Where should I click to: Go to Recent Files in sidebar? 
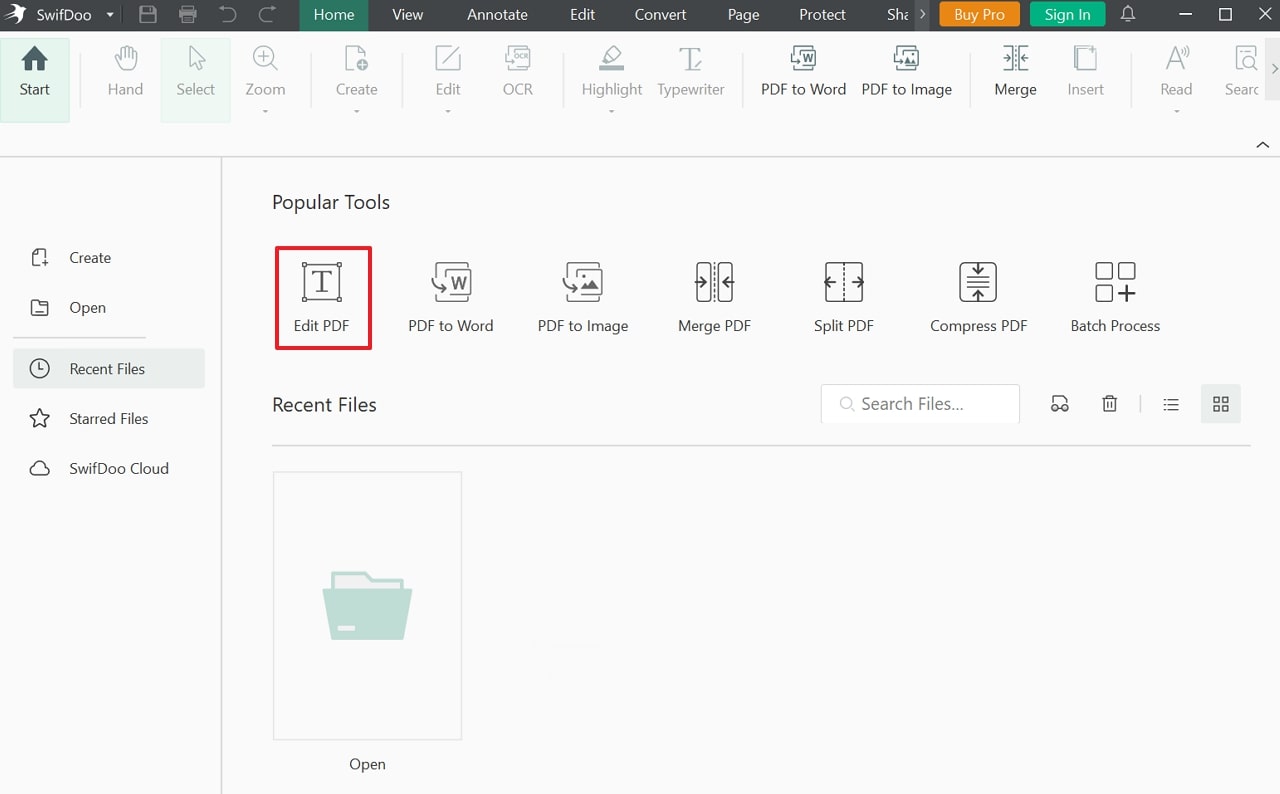click(x=109, y=368)
